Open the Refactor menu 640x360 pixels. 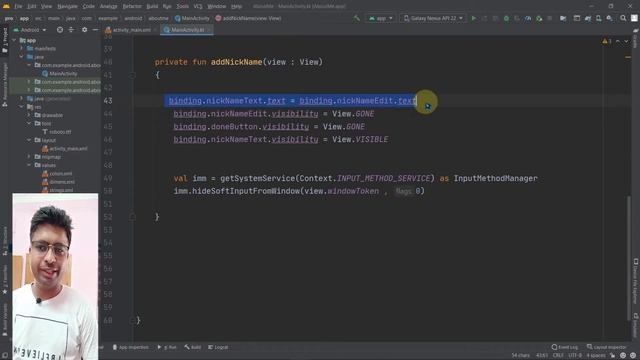[132, 6]
